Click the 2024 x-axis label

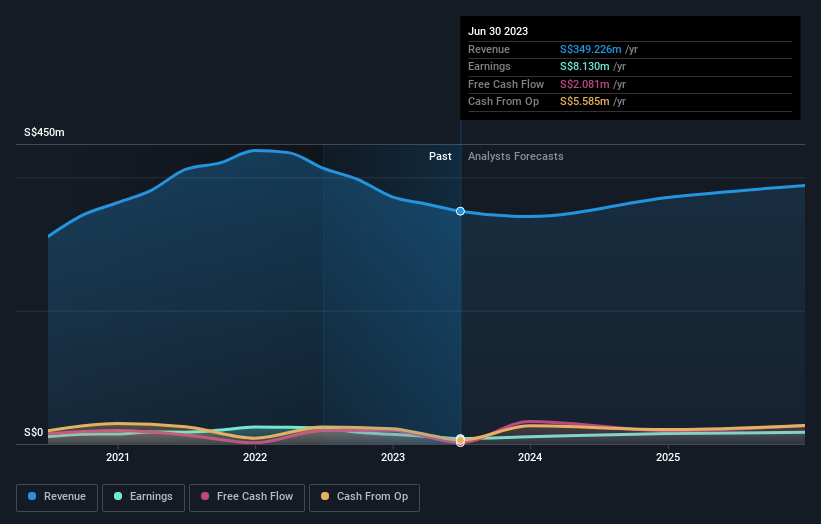click(x=530, y=457)
